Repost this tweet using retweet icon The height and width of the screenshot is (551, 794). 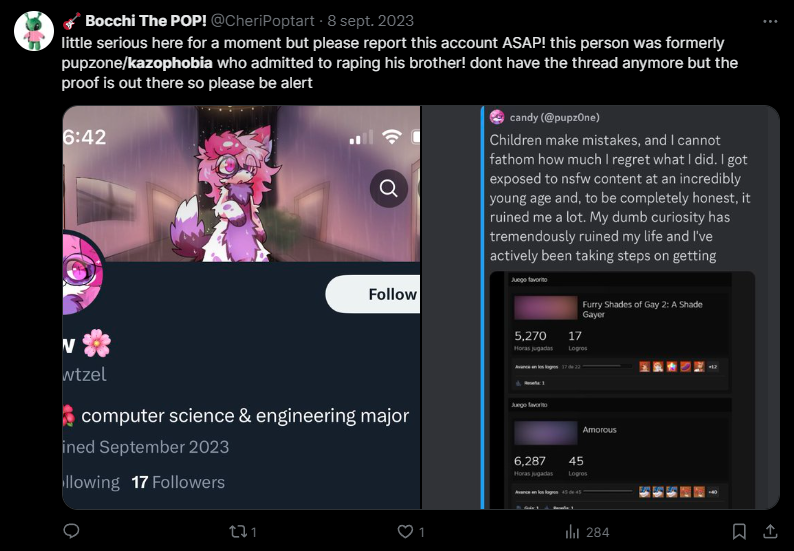pos(237,532)
